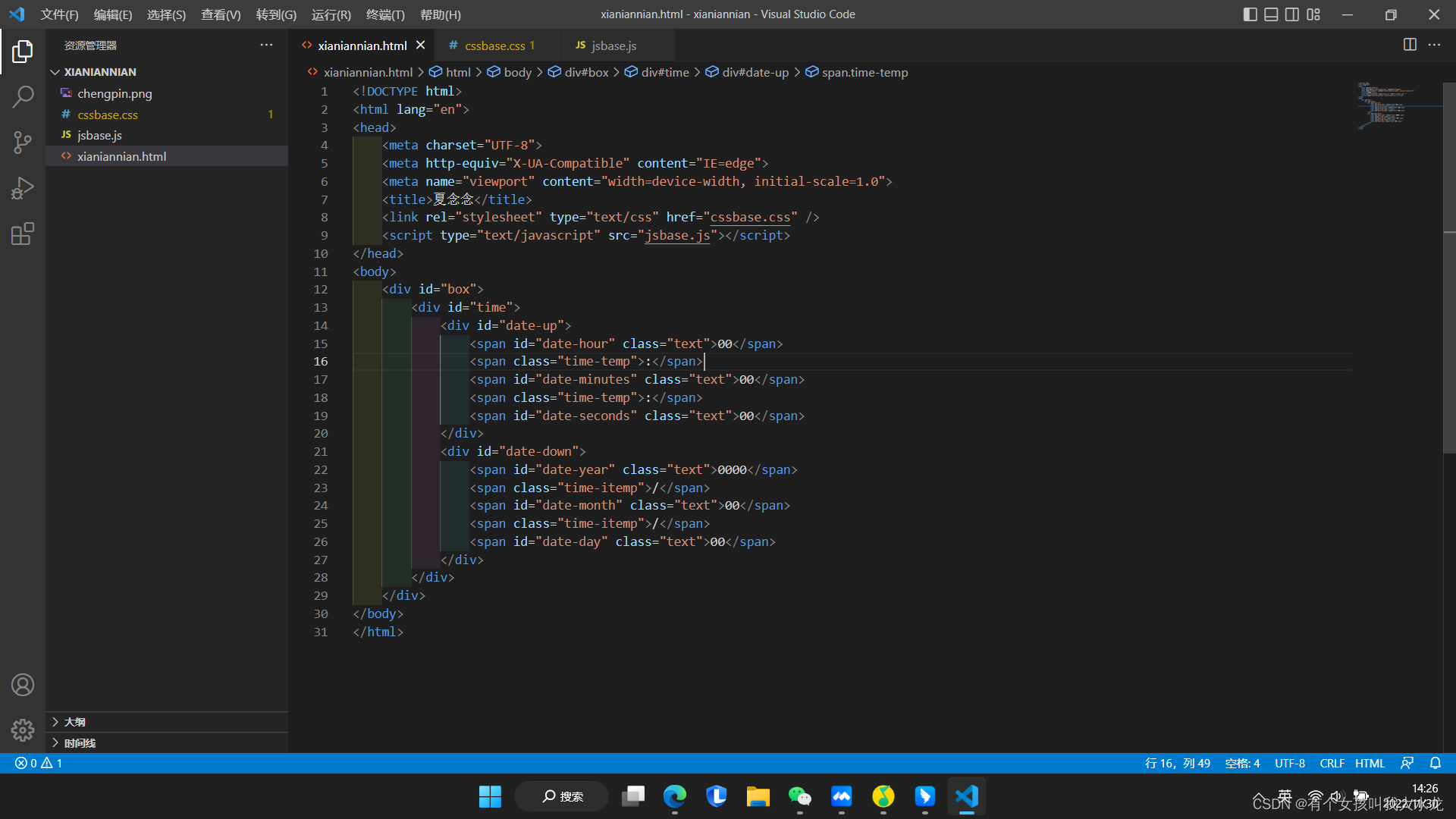
Task: Open the Explorer view in activity bar
Action: [x=23, y=52]
